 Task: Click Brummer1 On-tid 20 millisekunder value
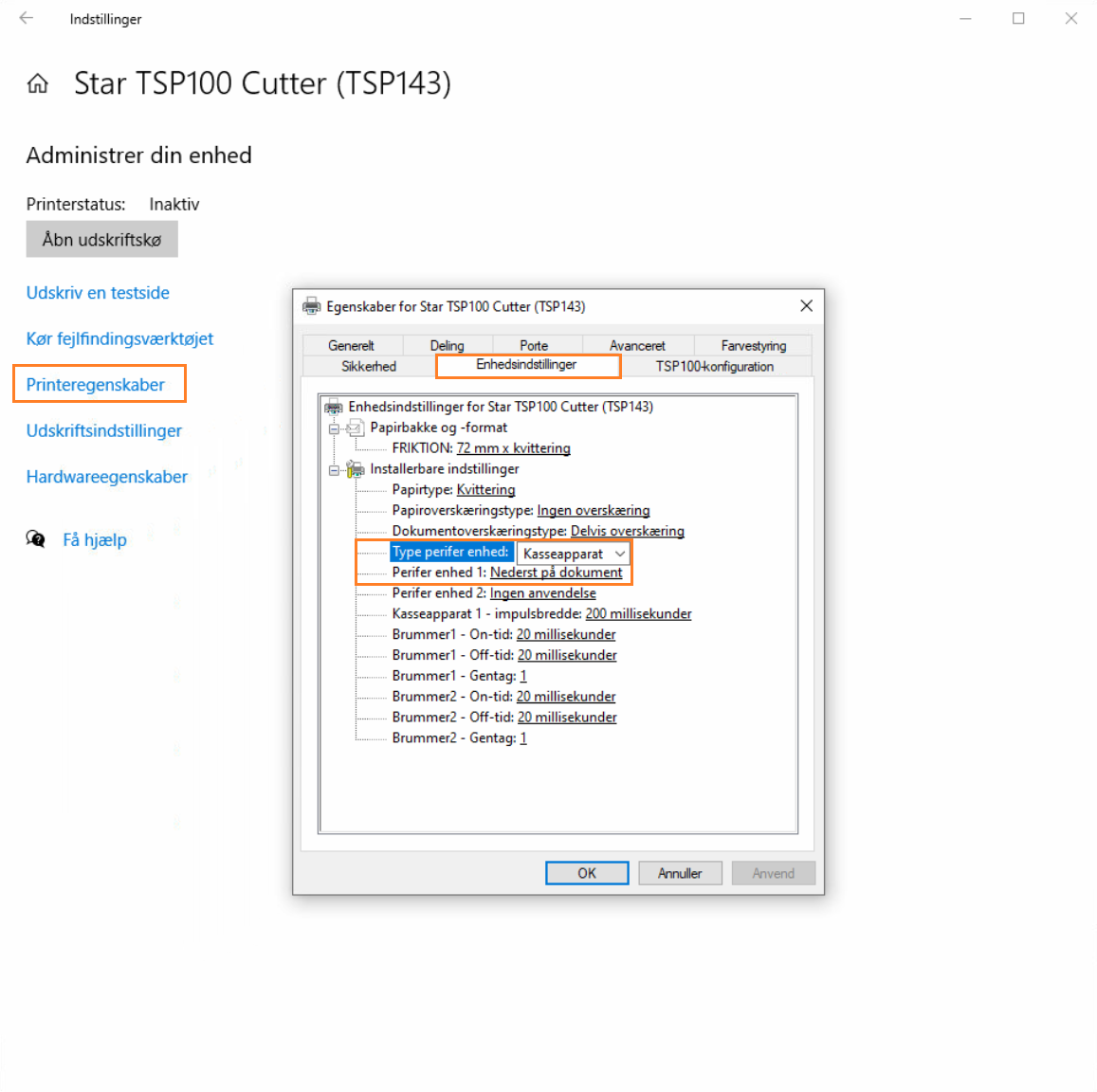click(566, 634)
